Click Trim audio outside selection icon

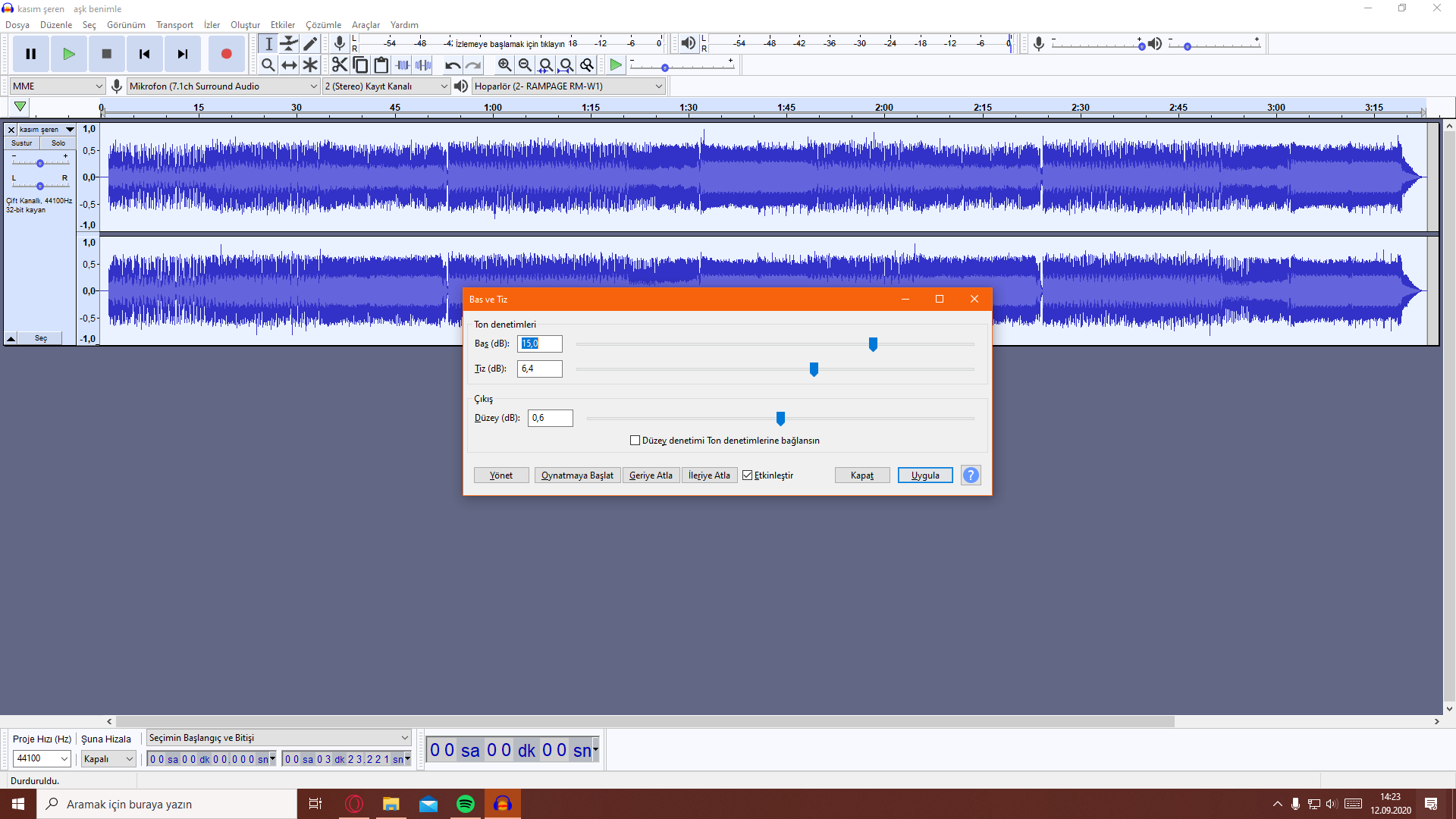(x=403, y=65)
